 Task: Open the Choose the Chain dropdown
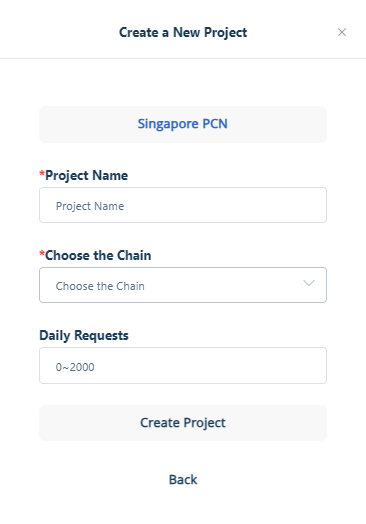[x=183, y=285]
